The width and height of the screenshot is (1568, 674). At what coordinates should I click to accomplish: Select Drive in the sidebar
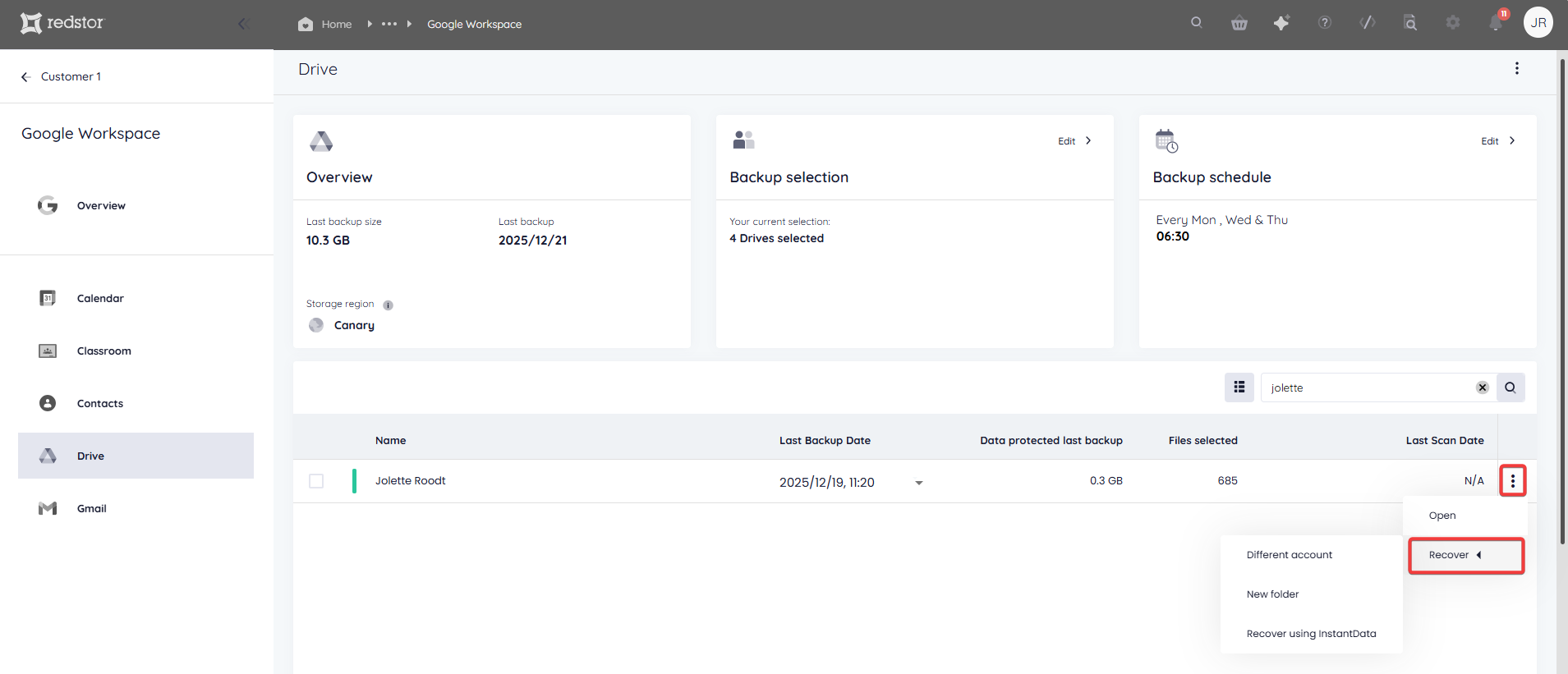[x=136, y=456]
